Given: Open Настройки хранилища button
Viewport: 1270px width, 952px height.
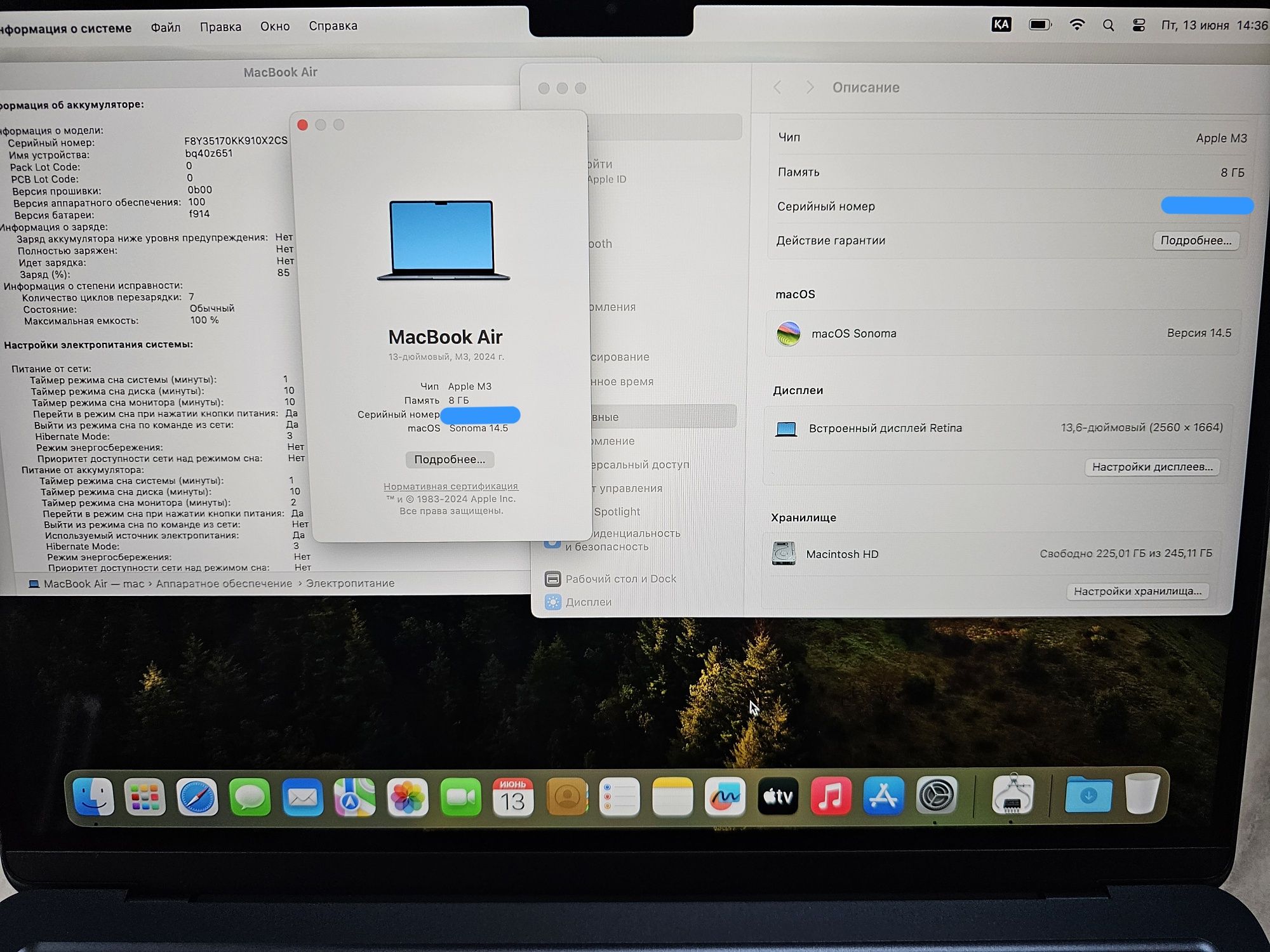Looking at the screenshot, I should (1137, 592).
